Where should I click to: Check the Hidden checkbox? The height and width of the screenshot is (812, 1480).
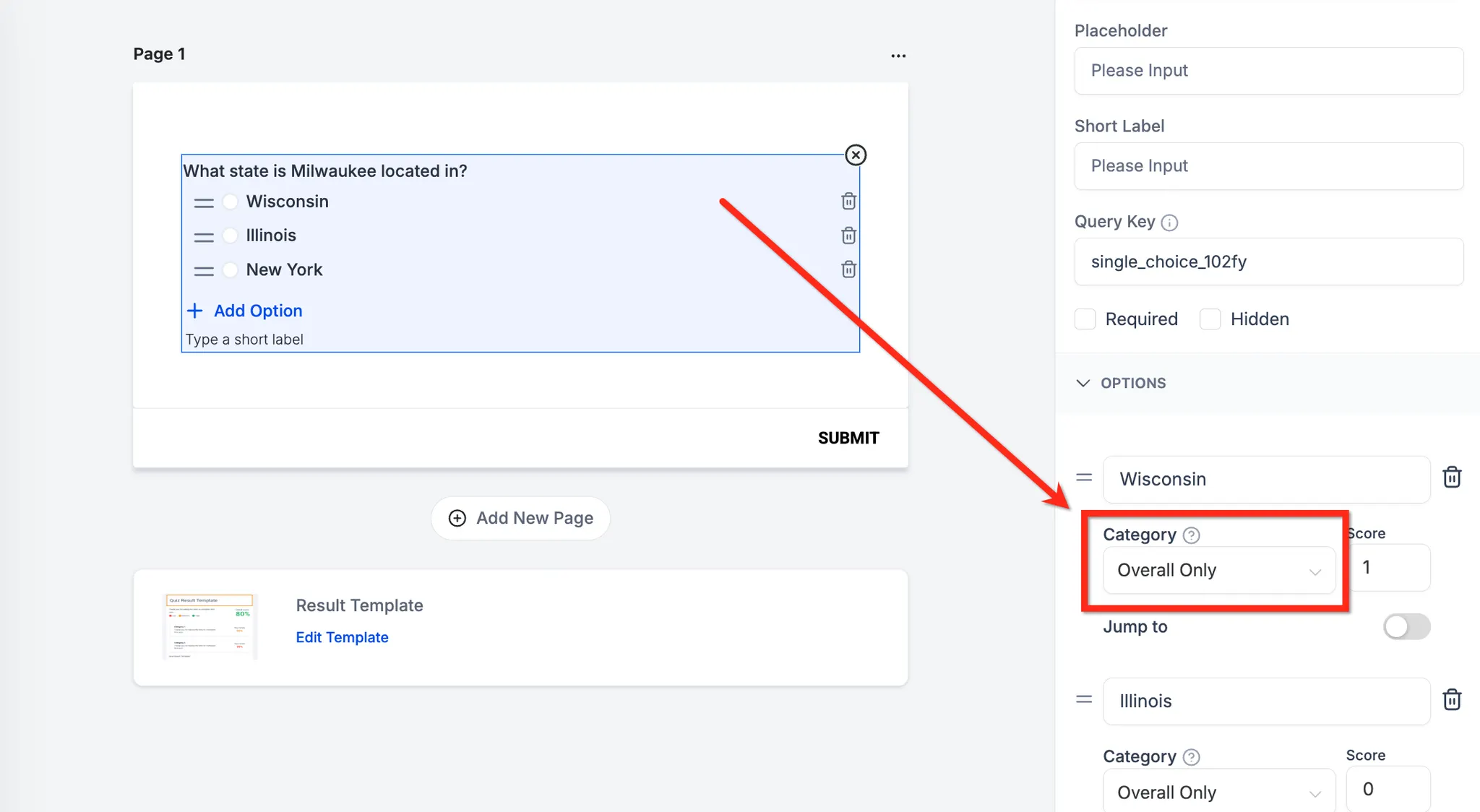tap(1210, 319)
